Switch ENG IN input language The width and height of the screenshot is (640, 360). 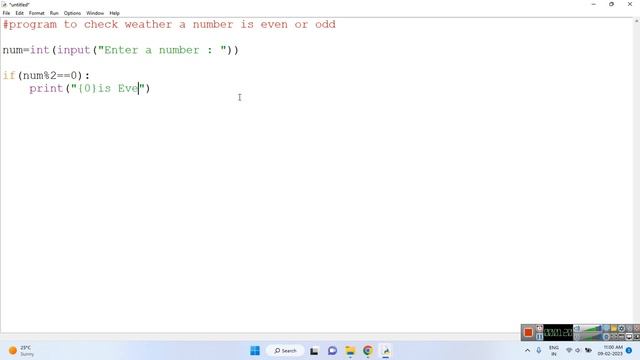553,351
